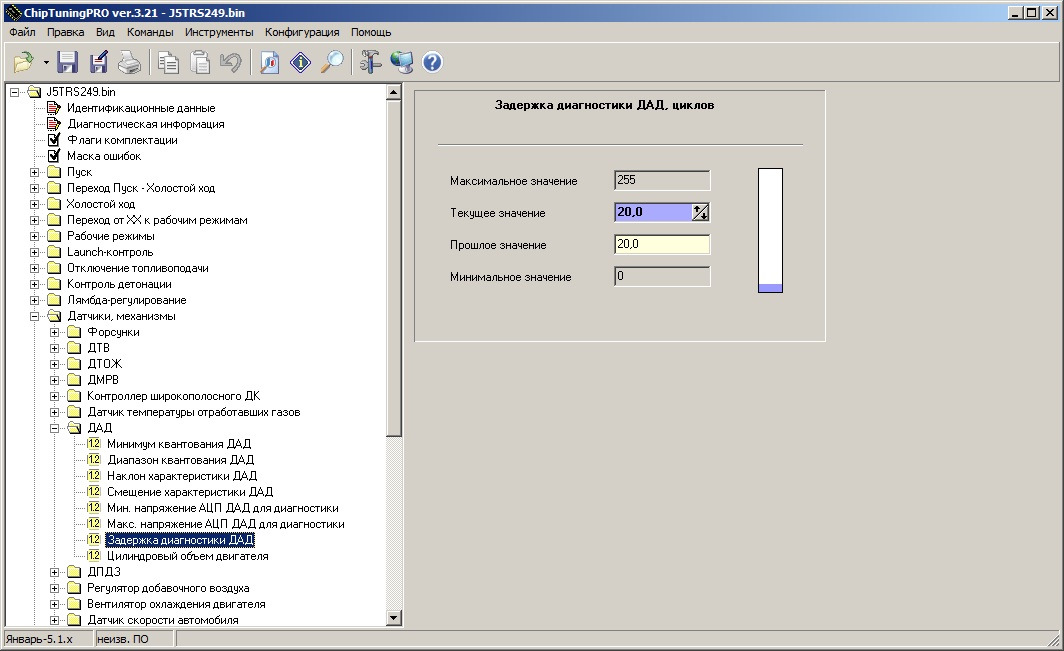
Task: Open the Вид menu
Action: tap(105, 32)
